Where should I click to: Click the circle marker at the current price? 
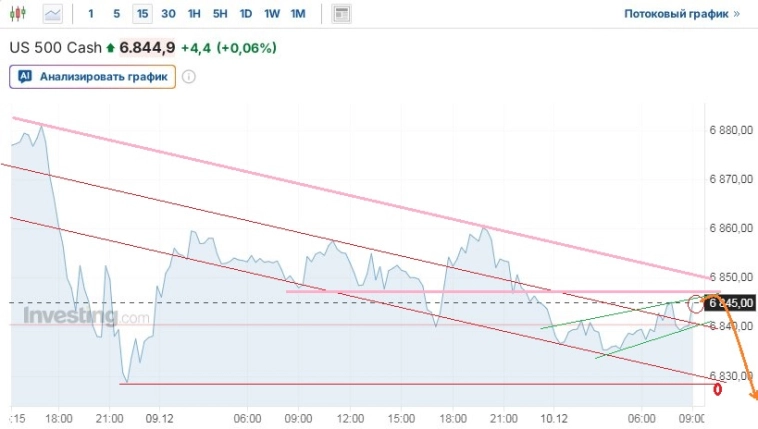[697, 302]
